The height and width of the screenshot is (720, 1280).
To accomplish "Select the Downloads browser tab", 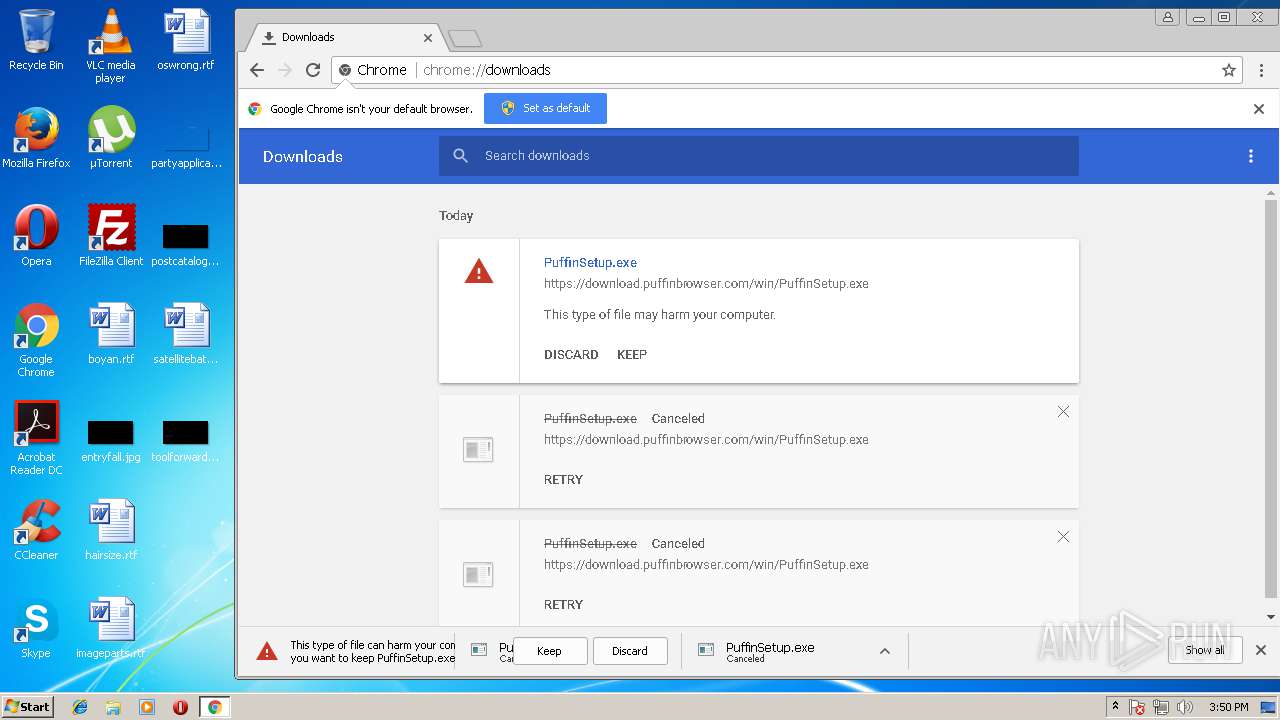I will (345, 37).
